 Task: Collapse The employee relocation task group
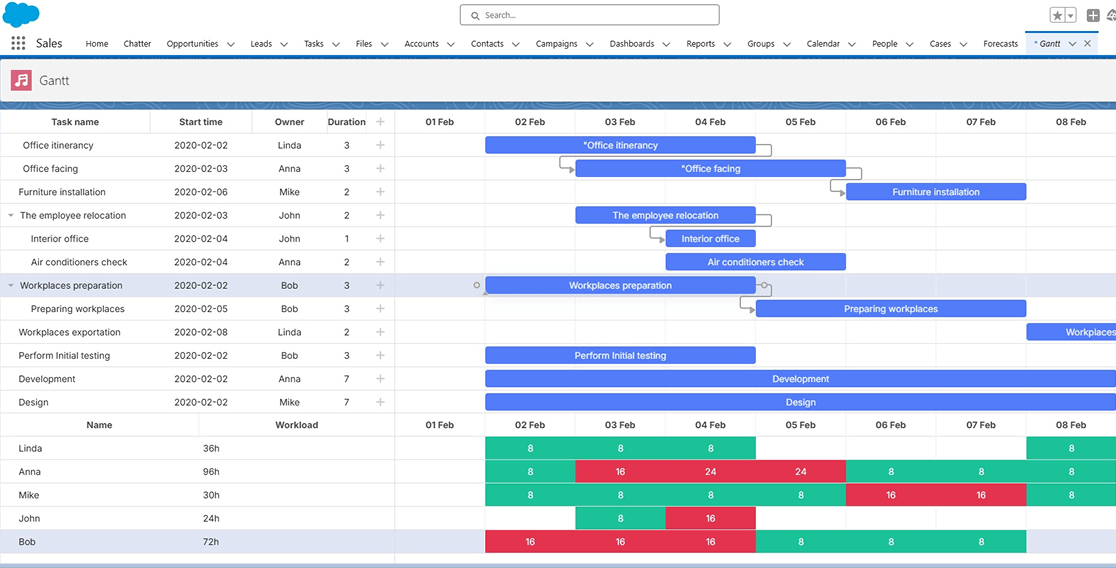coord(11,216)
